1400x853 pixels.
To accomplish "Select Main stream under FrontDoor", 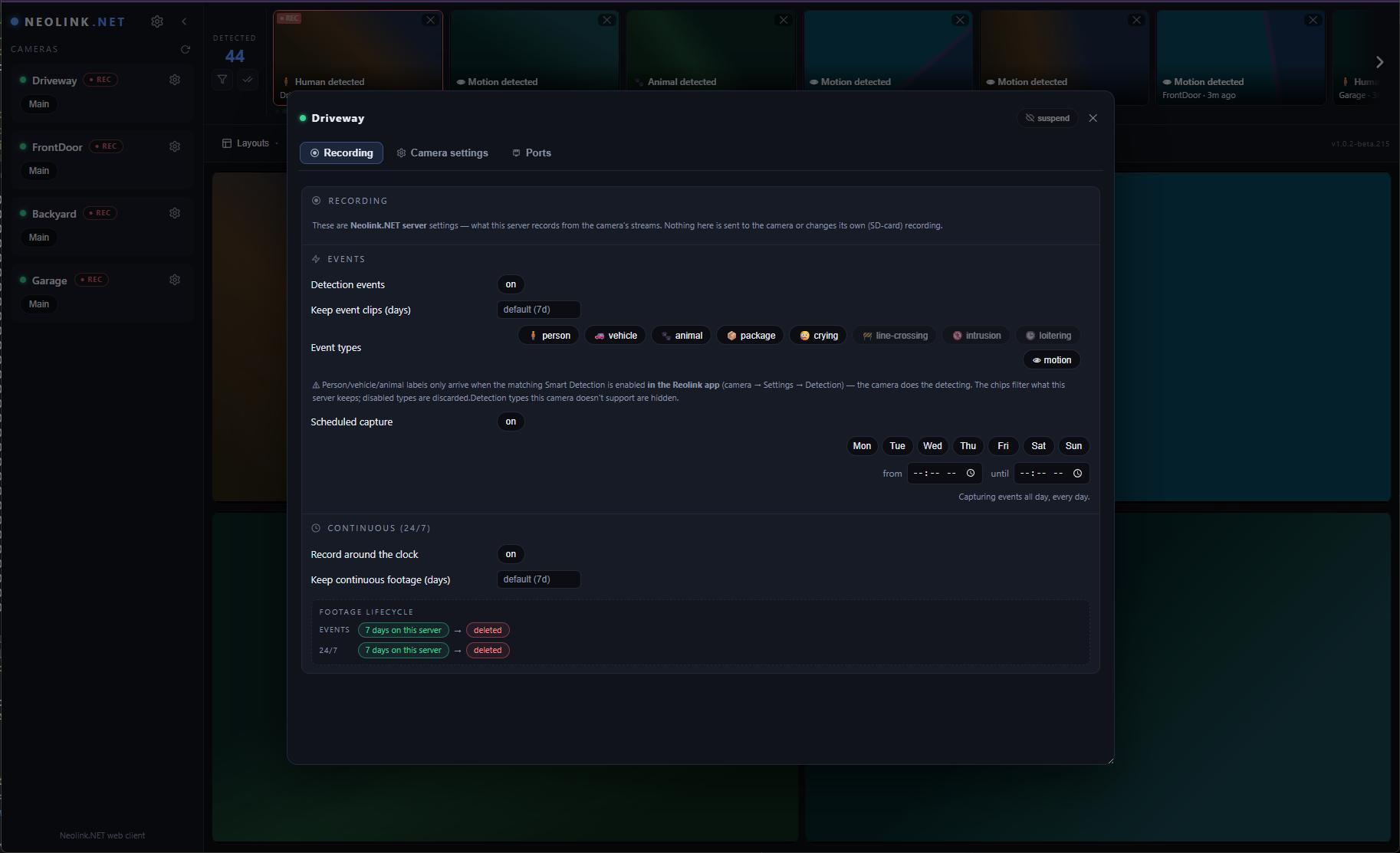I will pyautogui.click(x=39, y=171).
